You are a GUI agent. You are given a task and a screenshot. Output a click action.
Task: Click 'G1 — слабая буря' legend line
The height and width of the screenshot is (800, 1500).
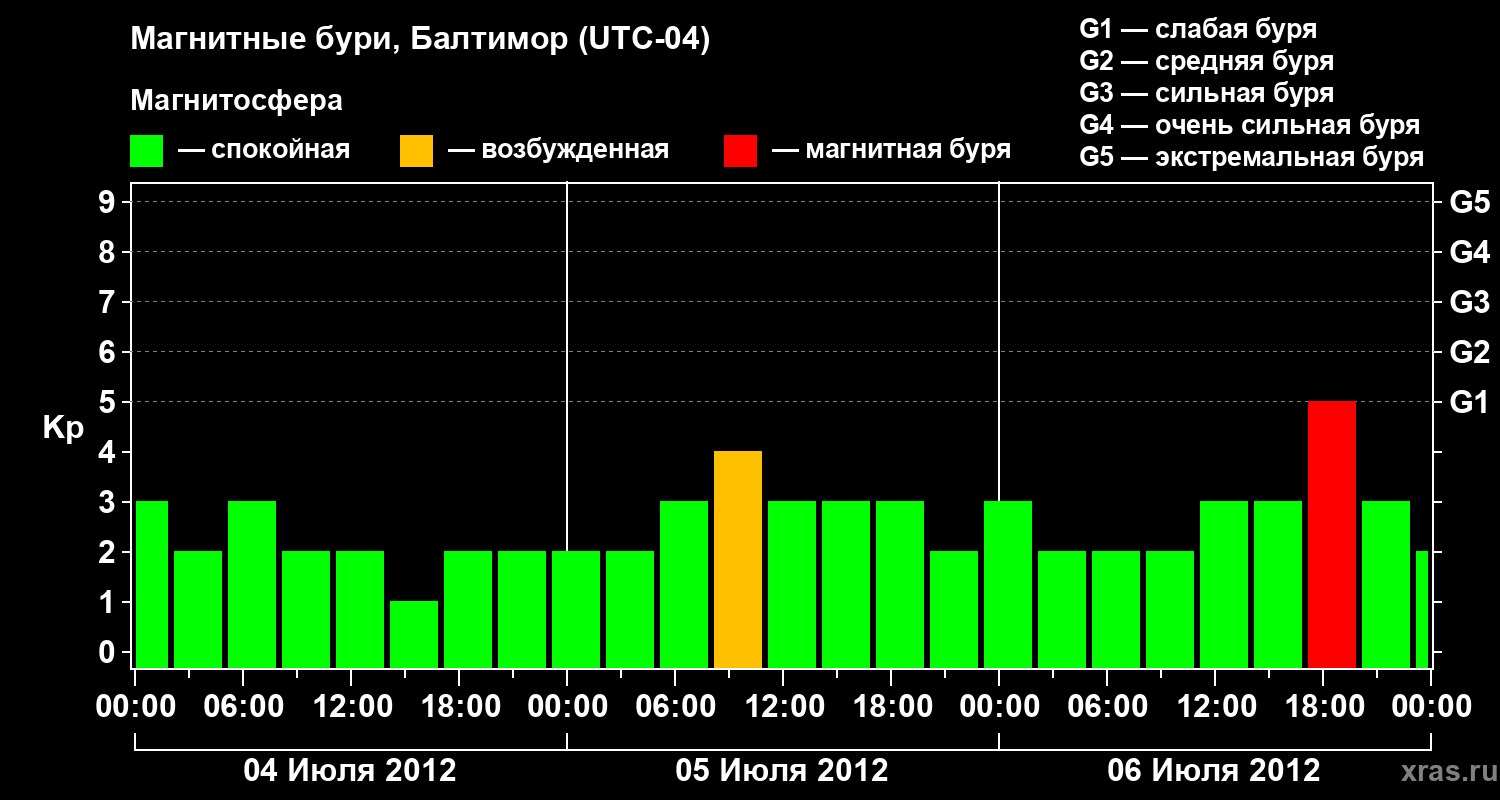pyautogui.click(x=1198, y=29)
